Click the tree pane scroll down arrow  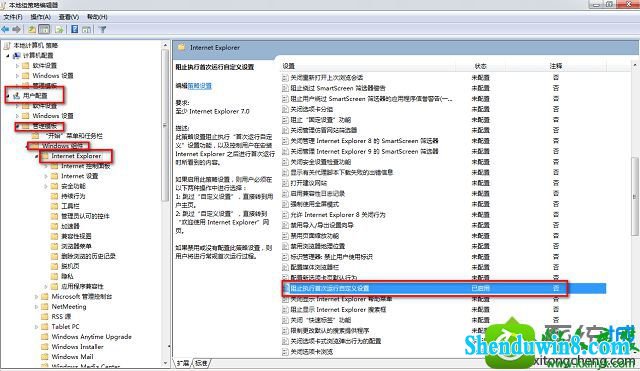(165, 363)
